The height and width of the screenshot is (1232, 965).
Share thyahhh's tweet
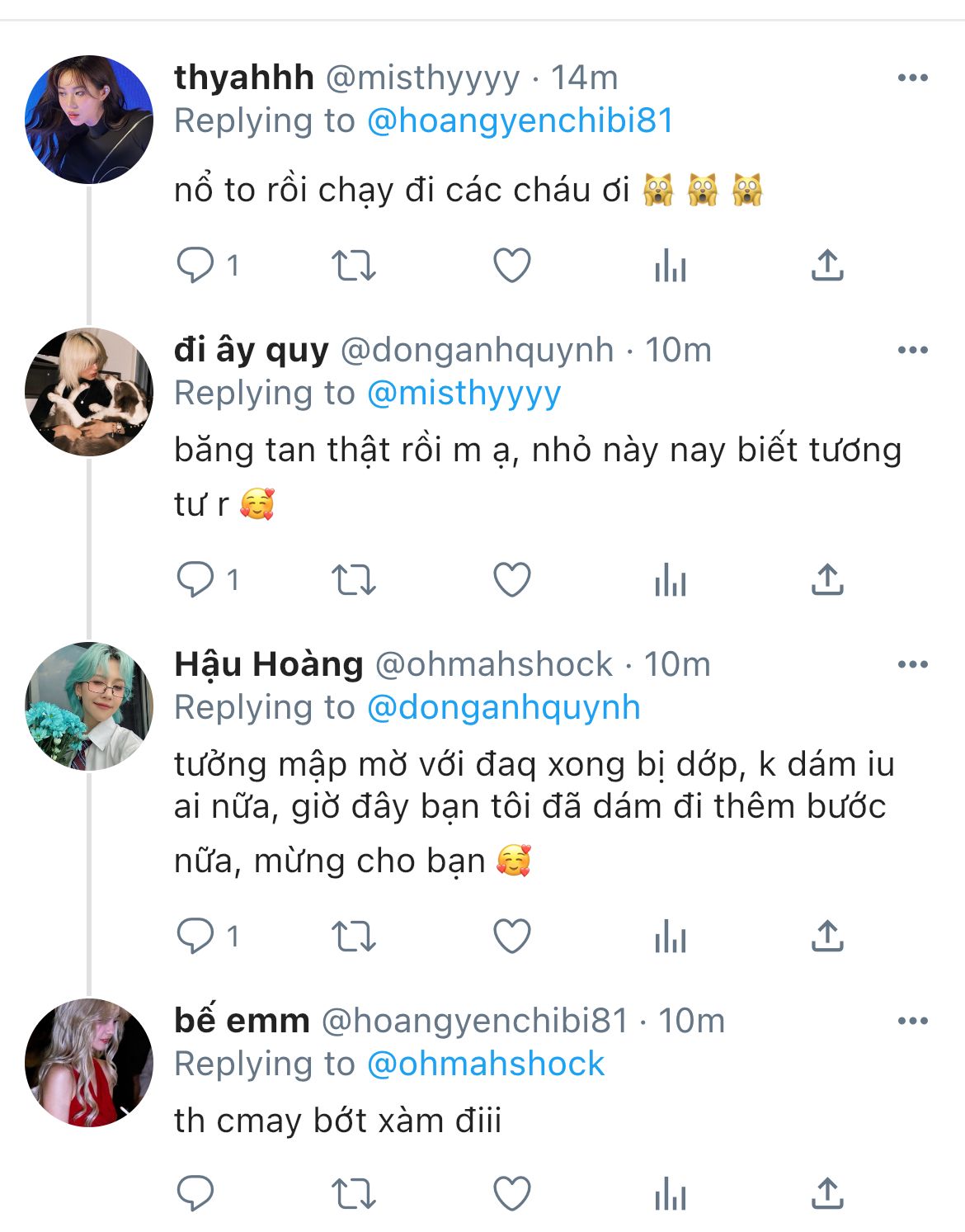(827, 266)
